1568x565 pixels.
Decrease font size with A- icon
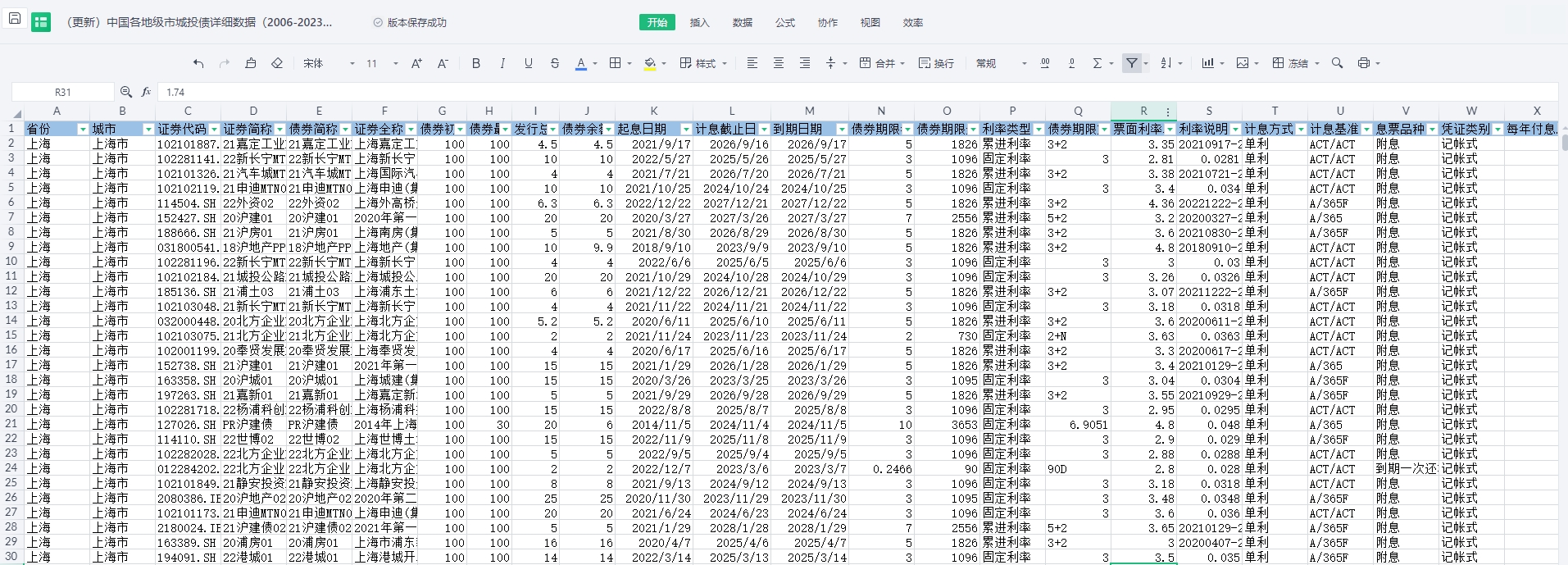pyautogui.click(x=443, y=63)
